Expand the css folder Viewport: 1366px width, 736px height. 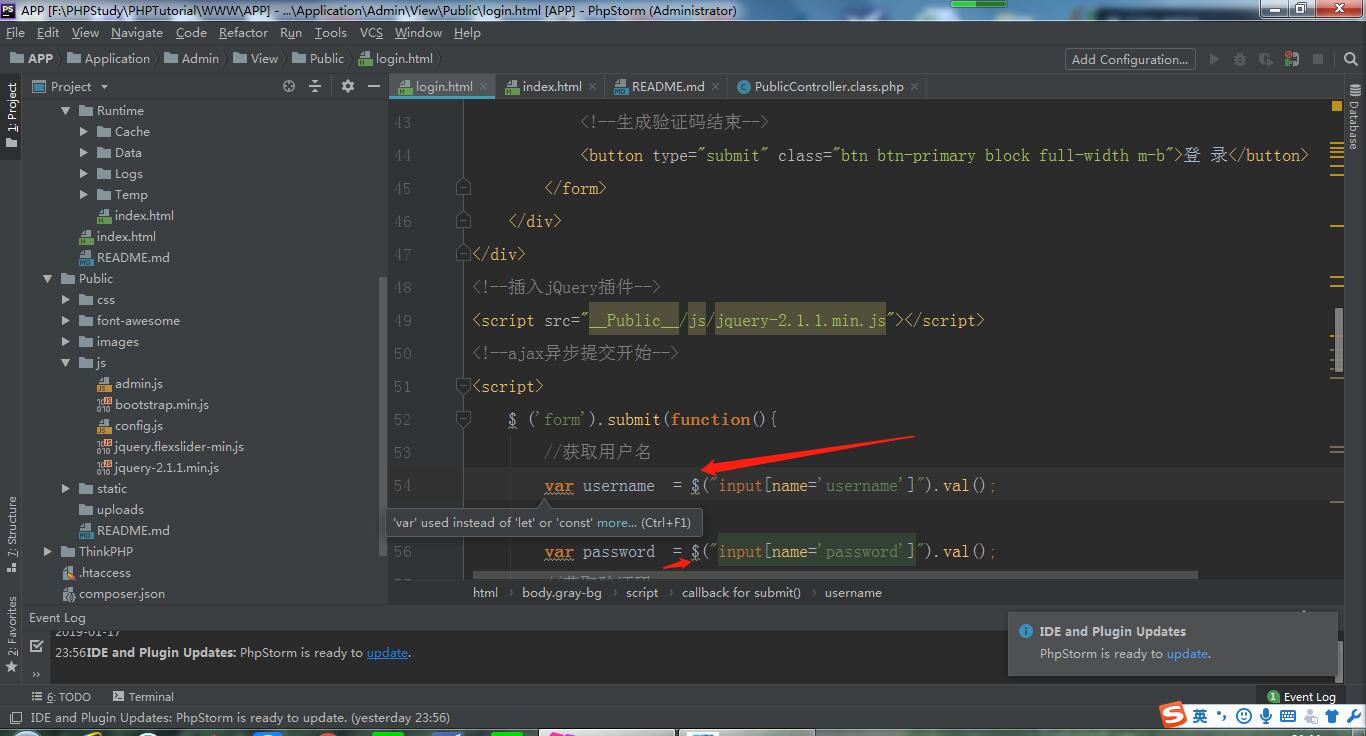pos(66,300)
